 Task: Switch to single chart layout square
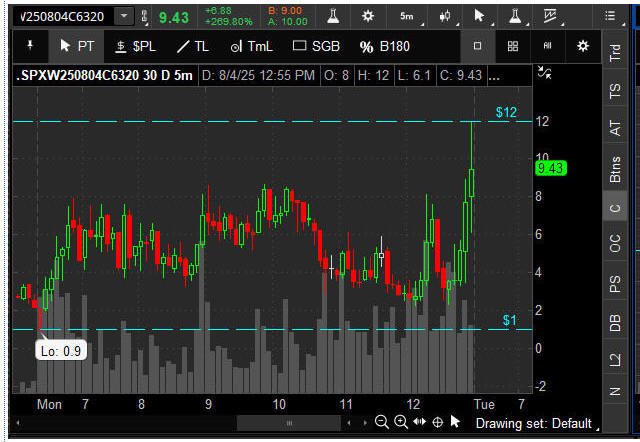click(478, 46)
